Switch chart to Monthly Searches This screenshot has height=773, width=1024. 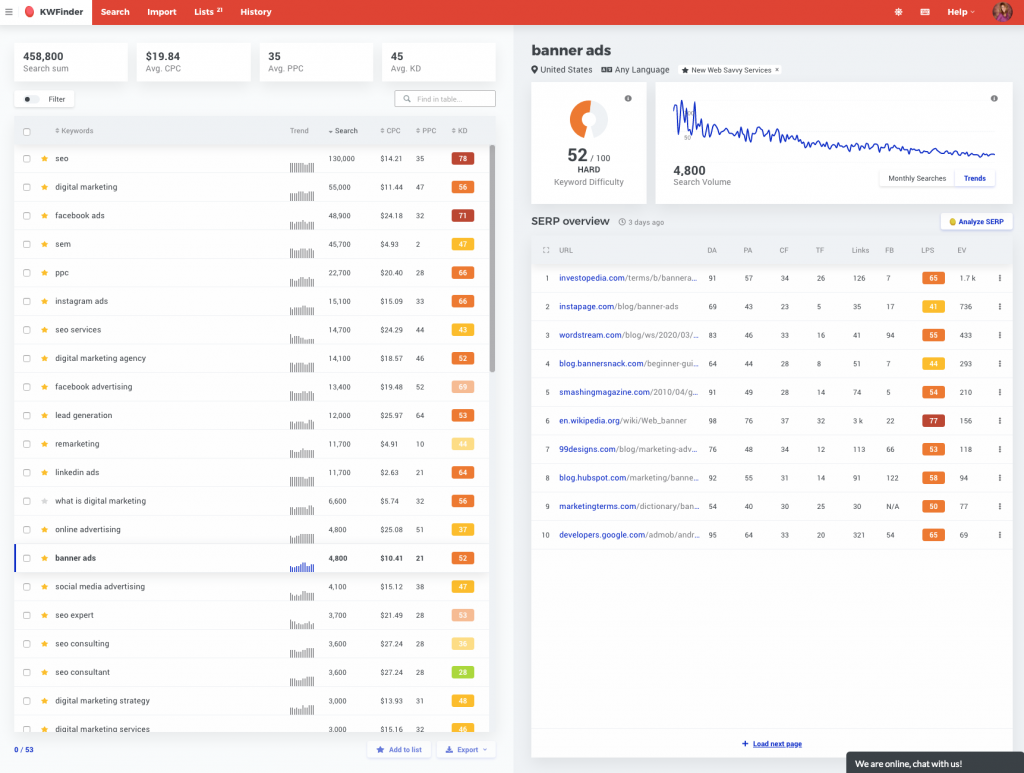(x=917, y=178)
